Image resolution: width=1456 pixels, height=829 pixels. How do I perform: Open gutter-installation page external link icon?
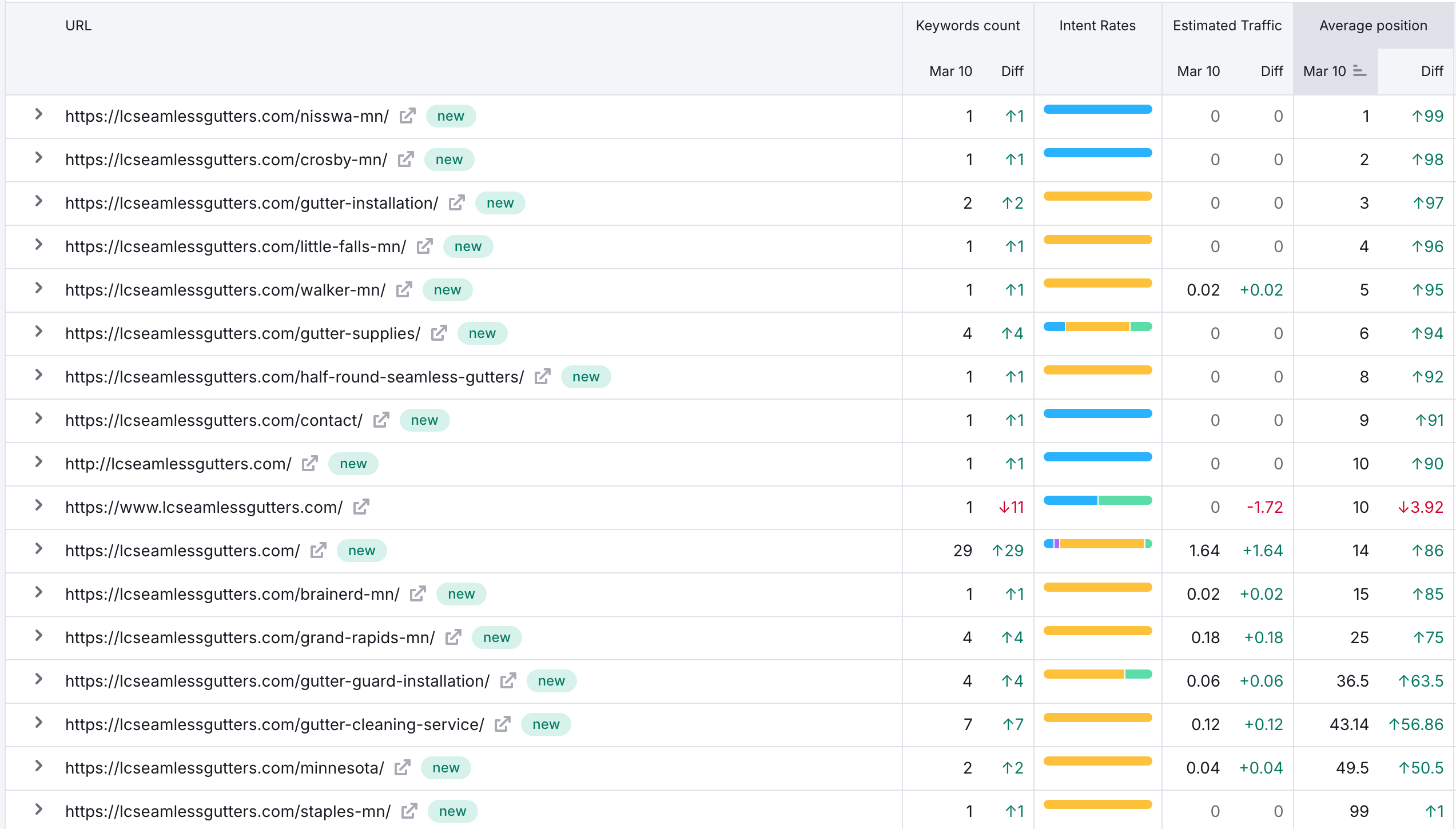click(x=456, y=203)
